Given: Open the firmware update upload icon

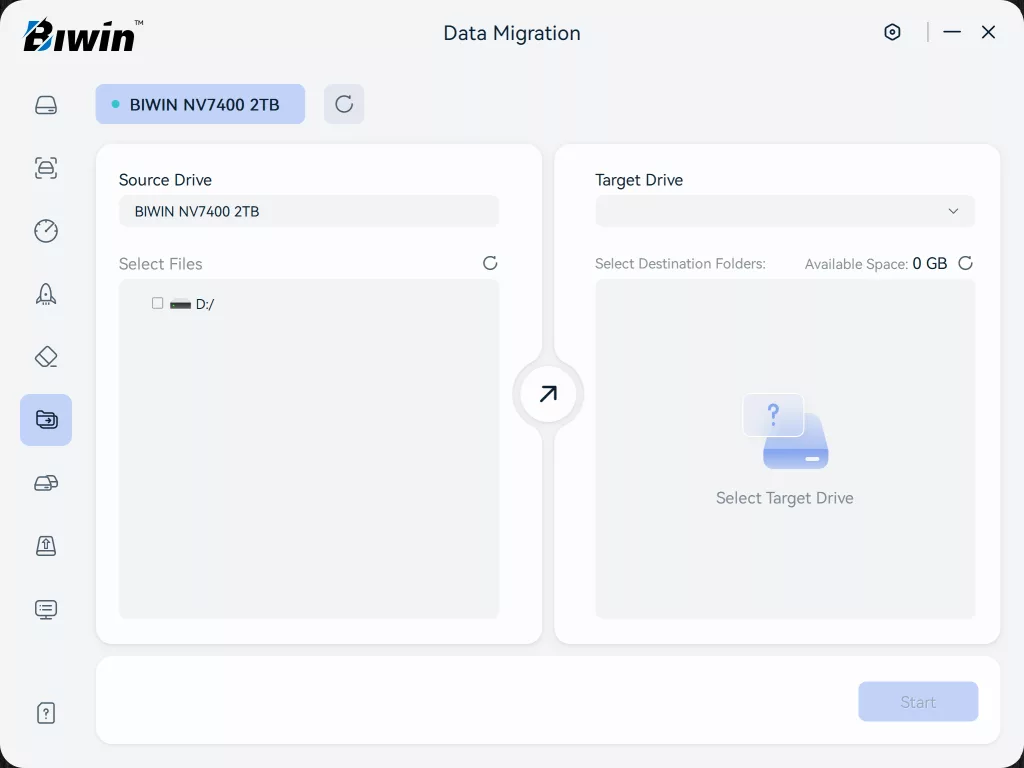Looking at the screenshot, I should tap(46, 545).
